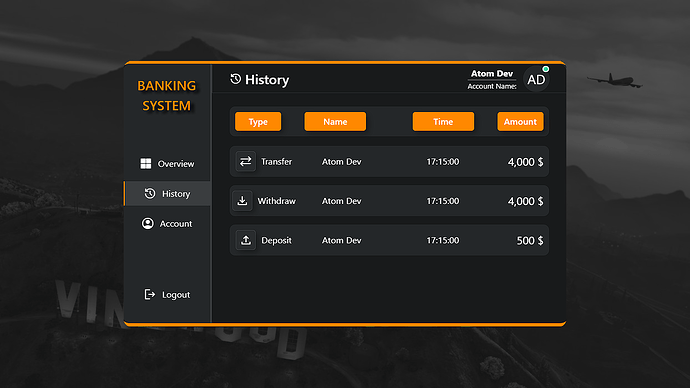Open the Overview menu item

[x=167, y=164]
